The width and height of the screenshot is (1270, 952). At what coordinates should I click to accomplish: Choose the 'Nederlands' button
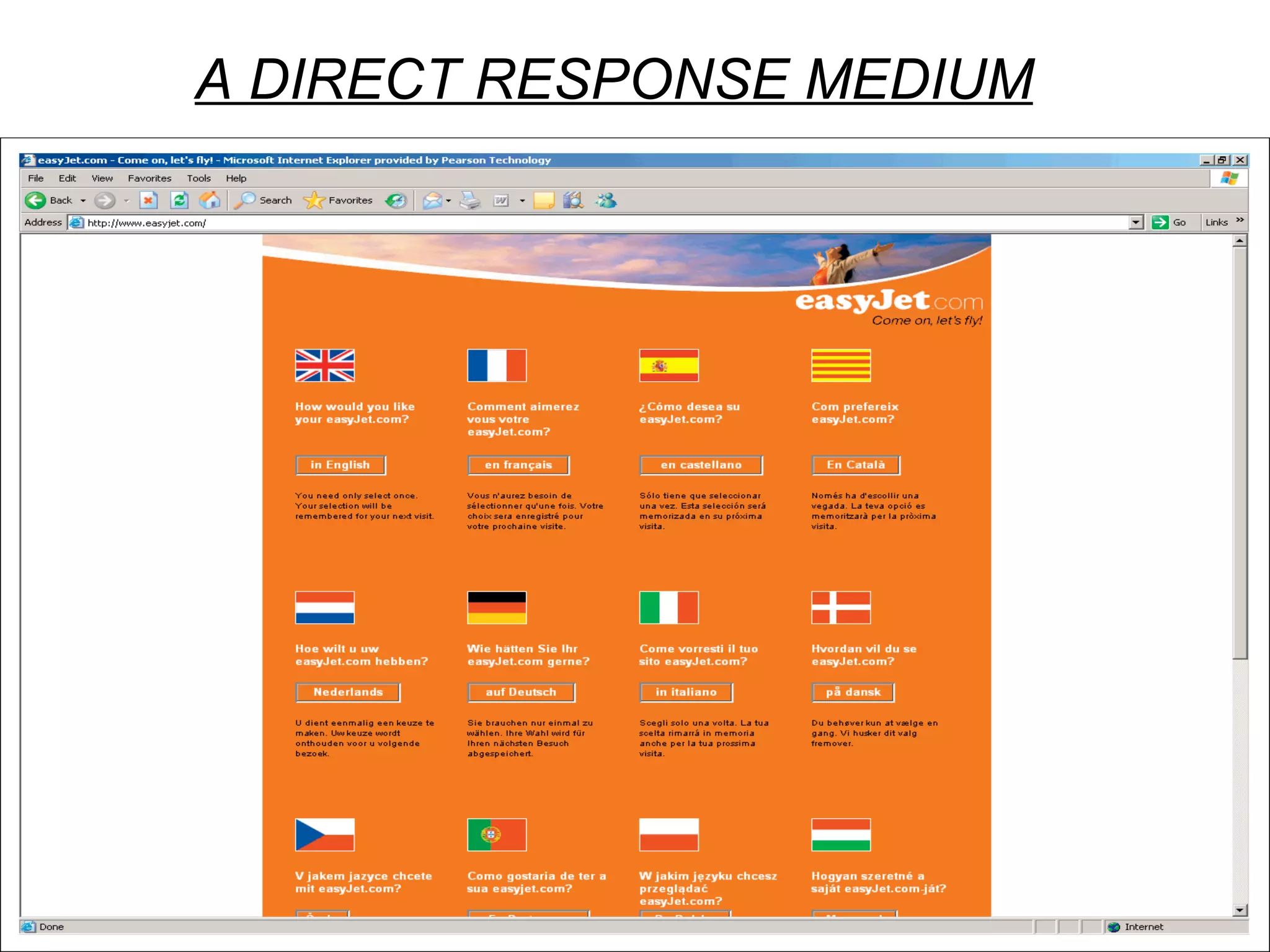[x=348, y=692]
